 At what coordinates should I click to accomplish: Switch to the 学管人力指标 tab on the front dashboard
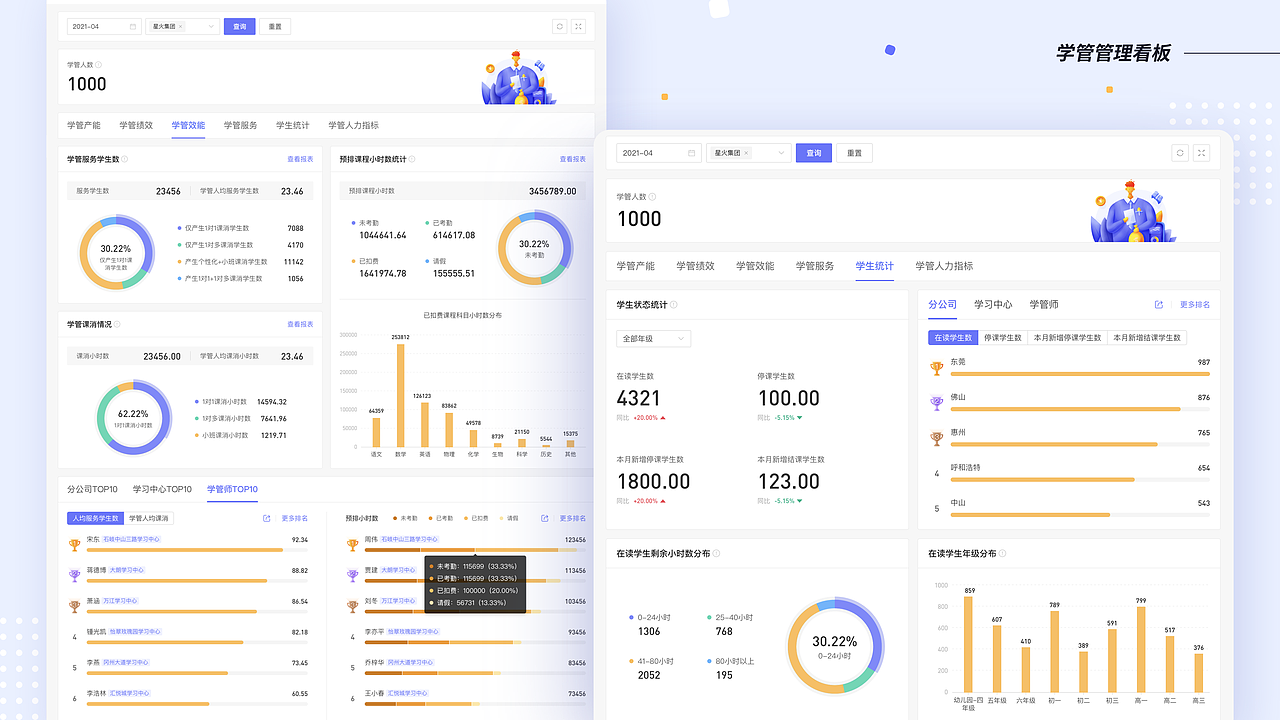pos(944,266)
